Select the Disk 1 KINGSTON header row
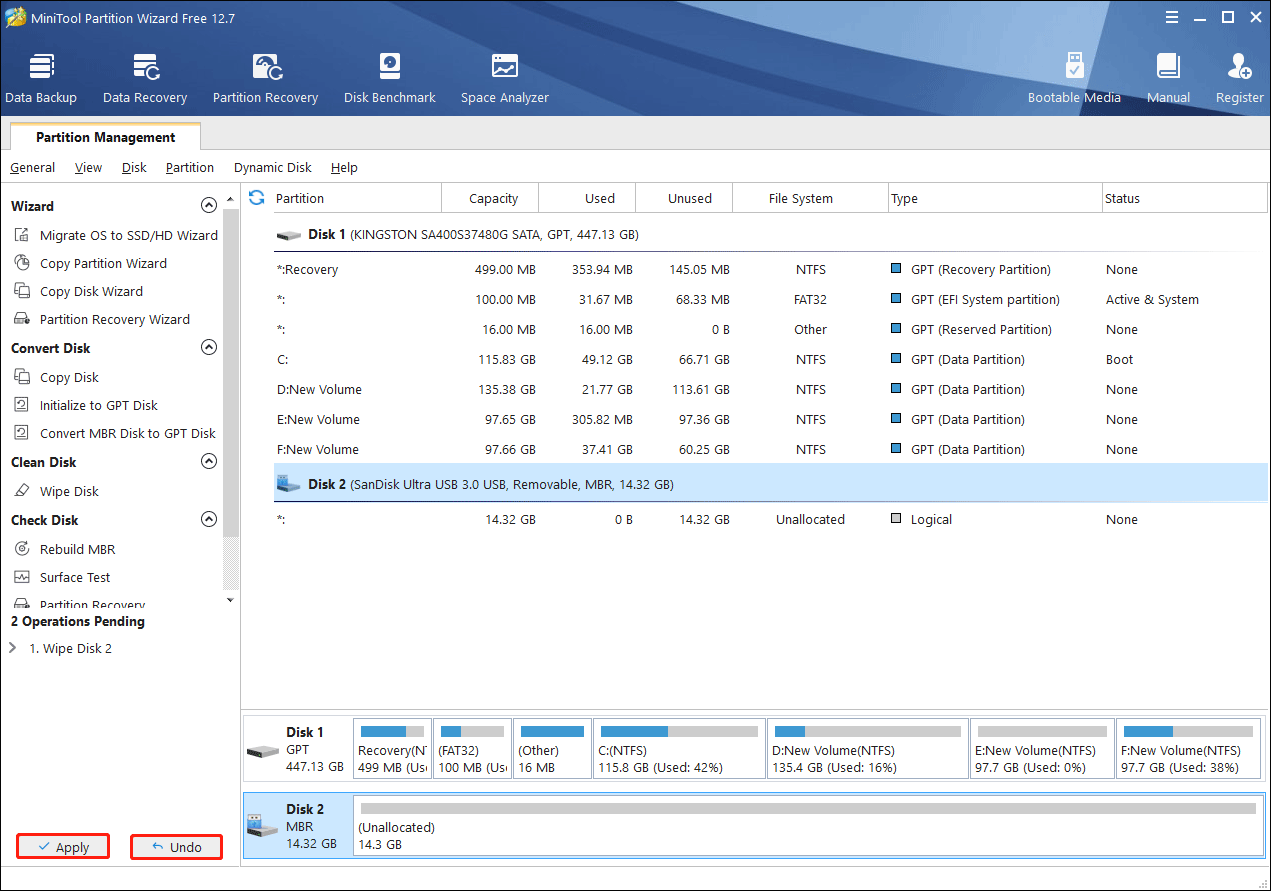Image resolution: width=1271 pixels, height=891 pixels. pos(770,234)
